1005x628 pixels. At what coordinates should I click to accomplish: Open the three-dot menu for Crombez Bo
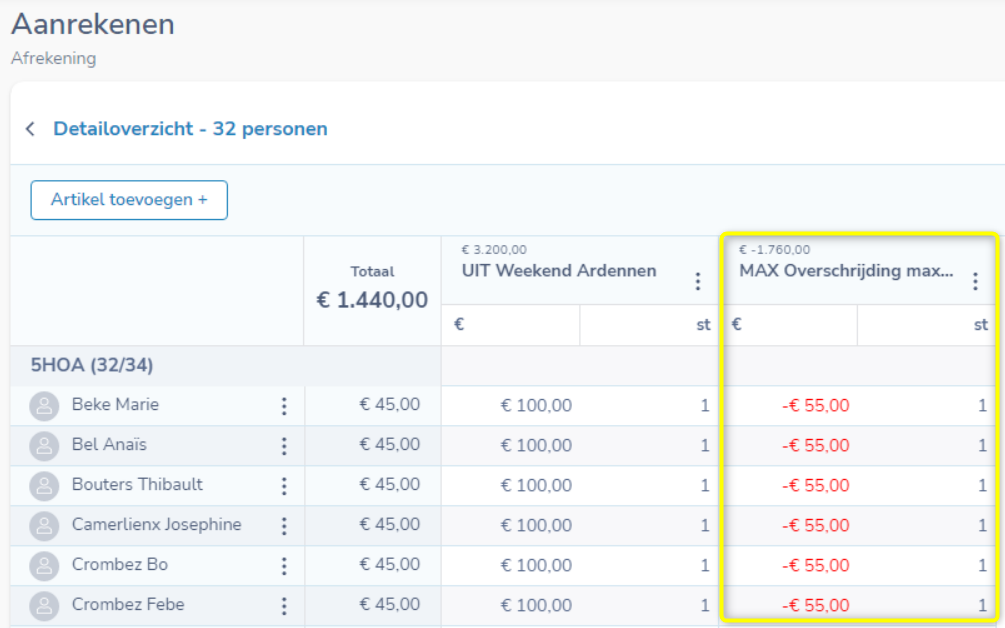(284, 566)
